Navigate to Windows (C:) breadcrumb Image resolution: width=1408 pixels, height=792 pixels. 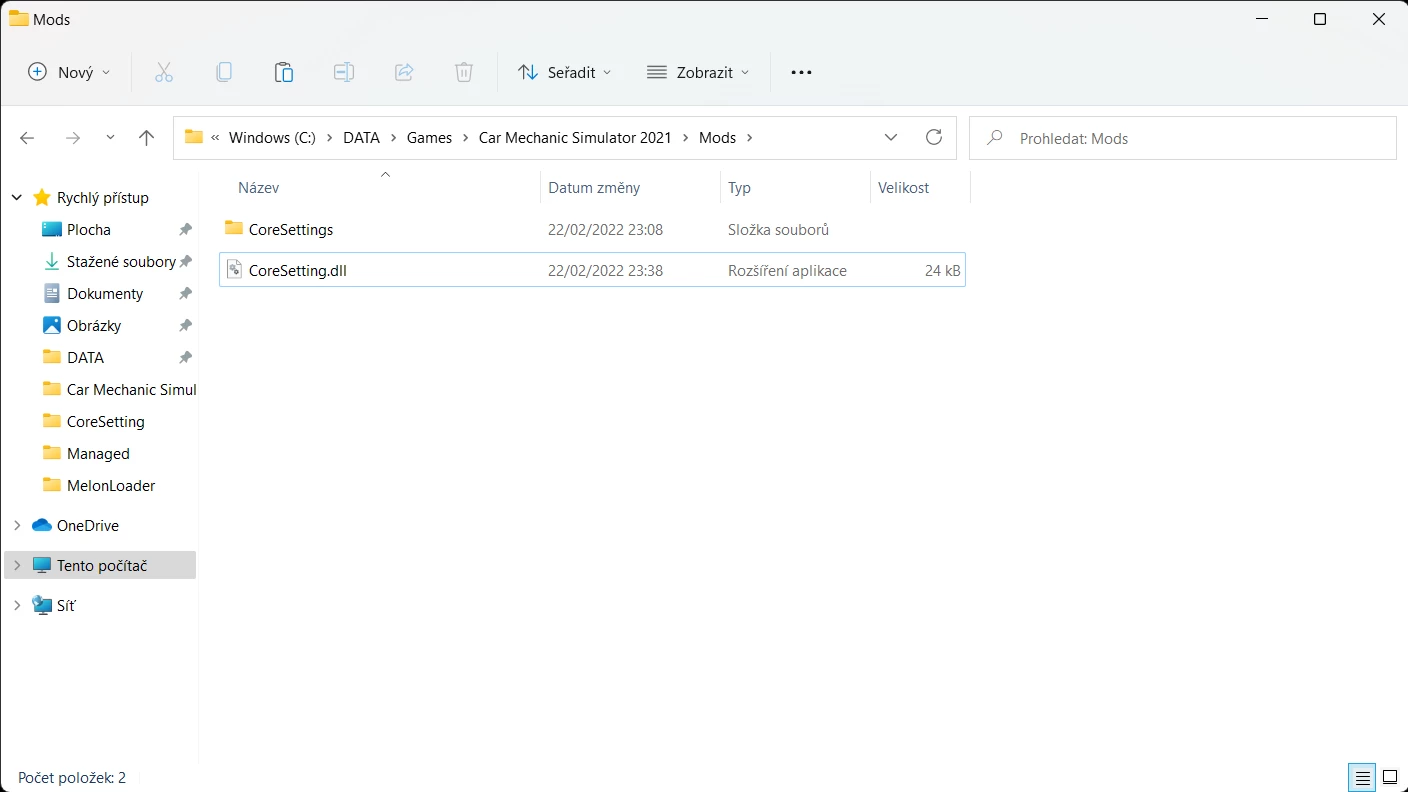(272, 138)
